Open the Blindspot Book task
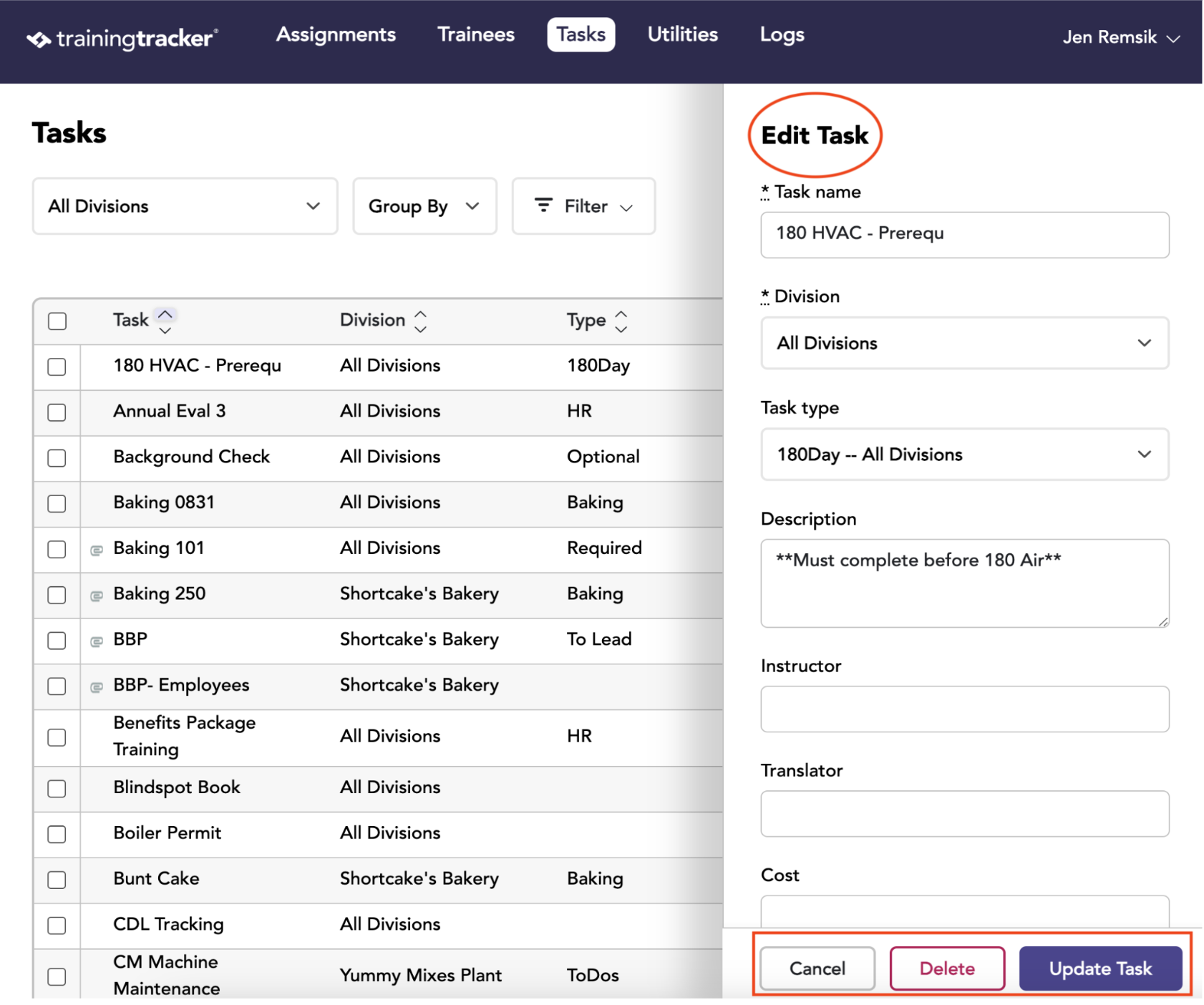The image size is (1204, 1005). click(x=177, y=787)
